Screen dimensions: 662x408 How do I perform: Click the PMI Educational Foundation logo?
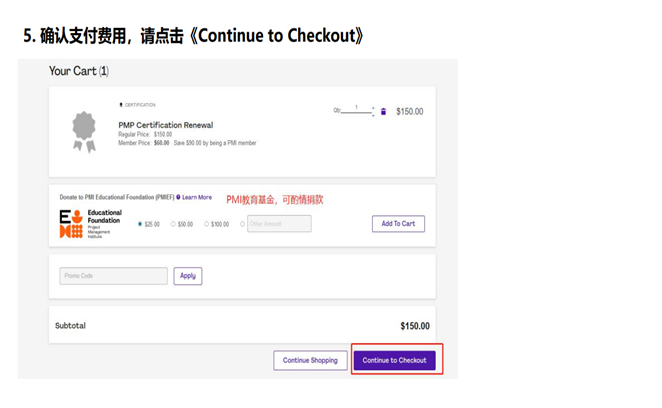[90, 223]
